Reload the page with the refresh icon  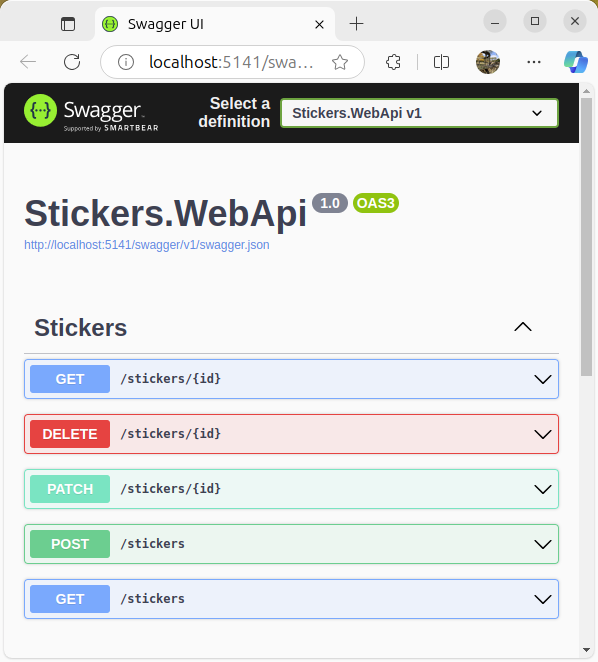pos(72,62)
